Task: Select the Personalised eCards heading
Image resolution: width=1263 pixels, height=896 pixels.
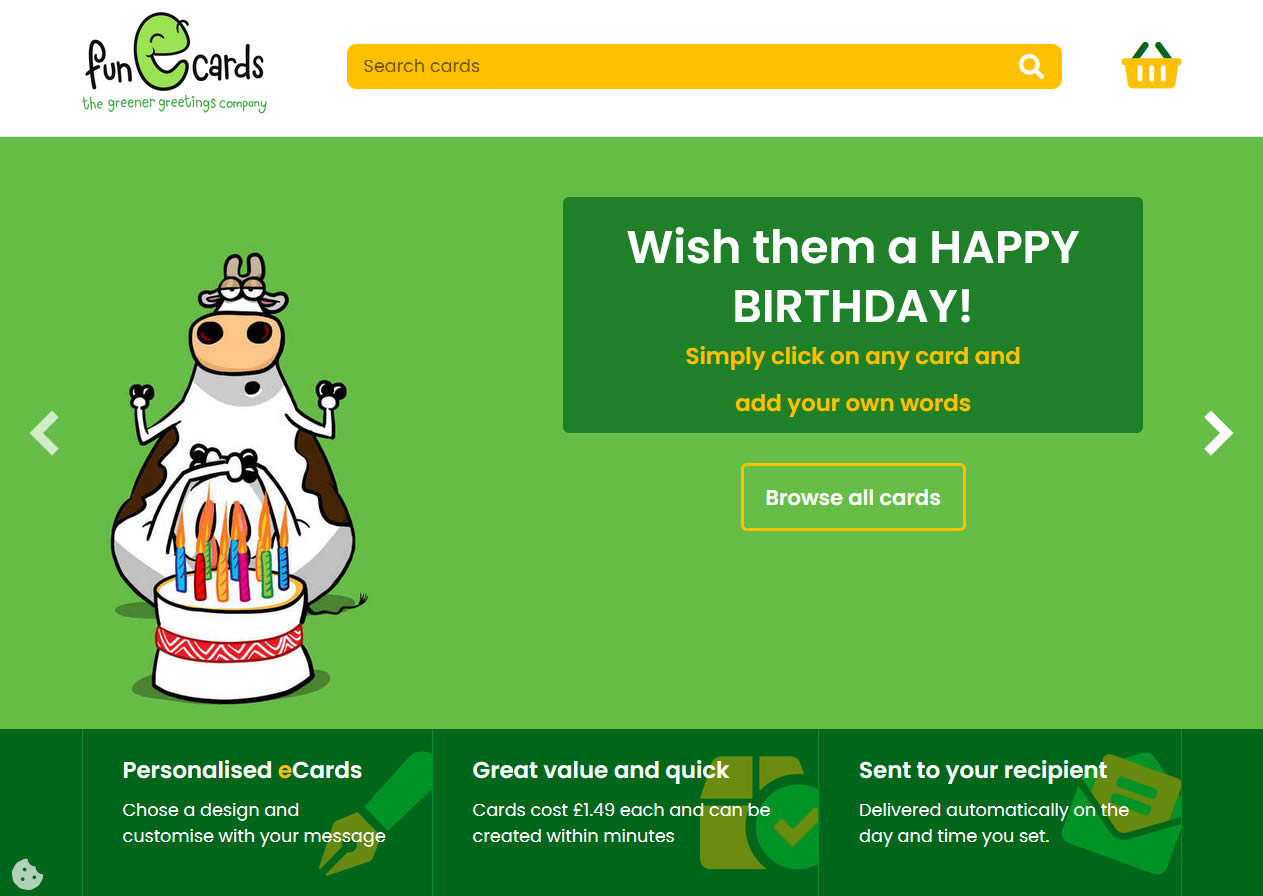Action: point(242,770)
